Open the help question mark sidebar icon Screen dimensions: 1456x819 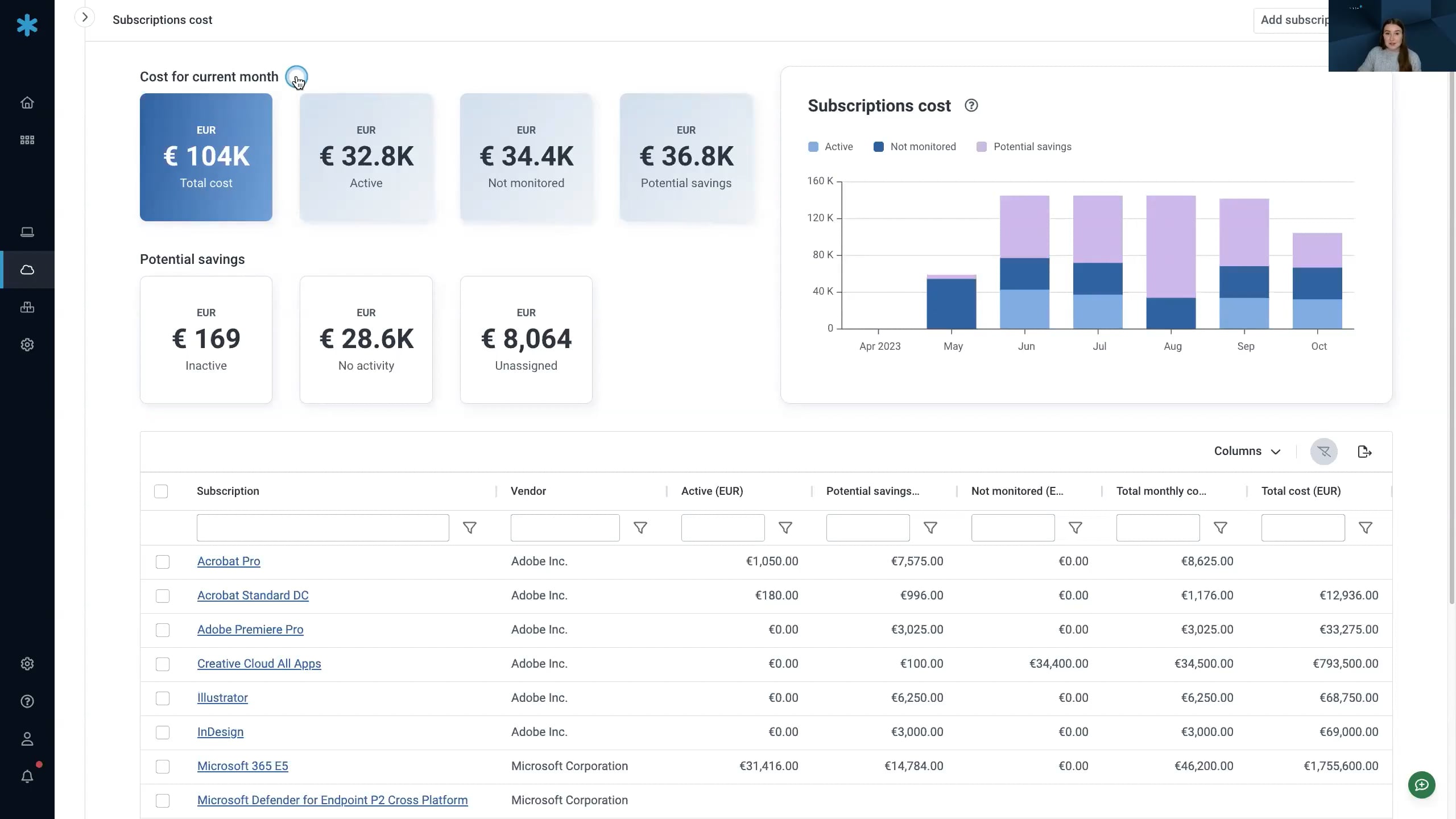(x=27, y=701)
